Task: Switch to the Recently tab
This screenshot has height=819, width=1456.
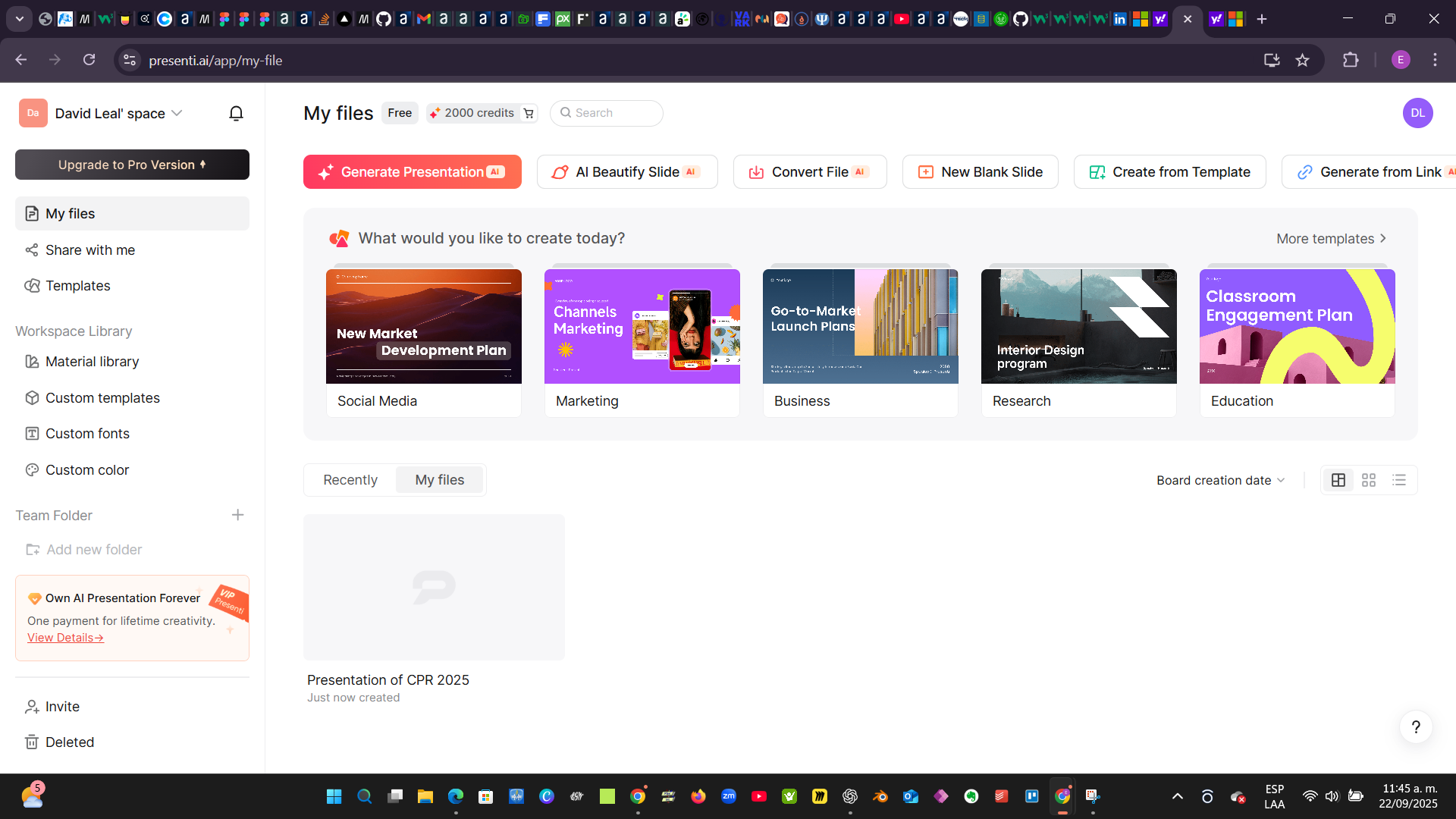Action: point(350,480)
